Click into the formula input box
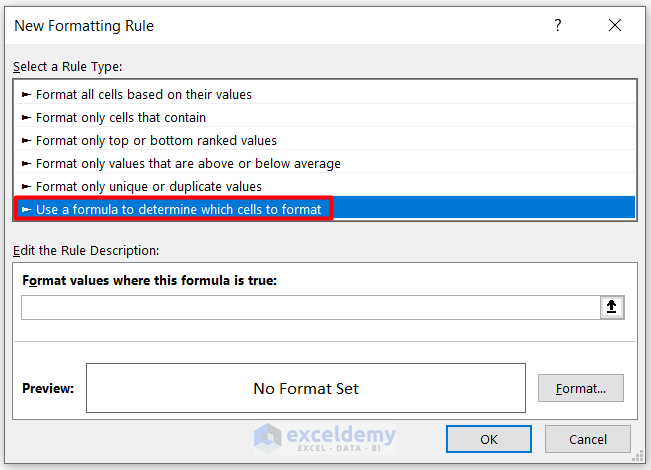Viewport: 651px width, 470px height. (310, 308)
